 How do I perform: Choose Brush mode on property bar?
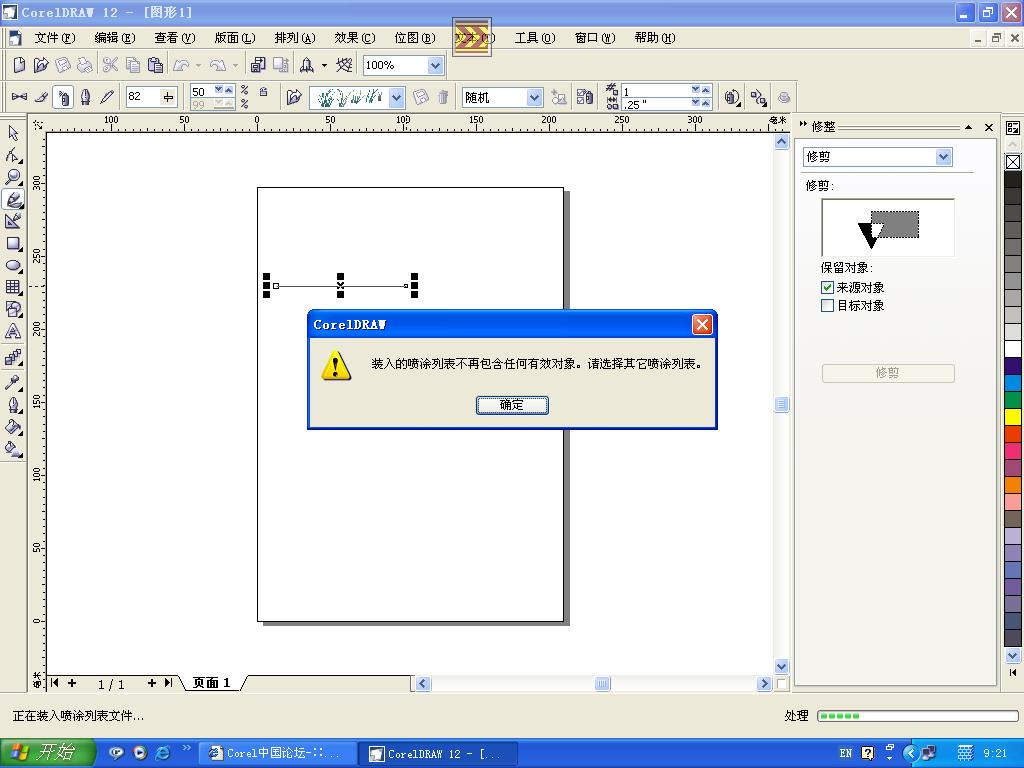tap(41, 97)
